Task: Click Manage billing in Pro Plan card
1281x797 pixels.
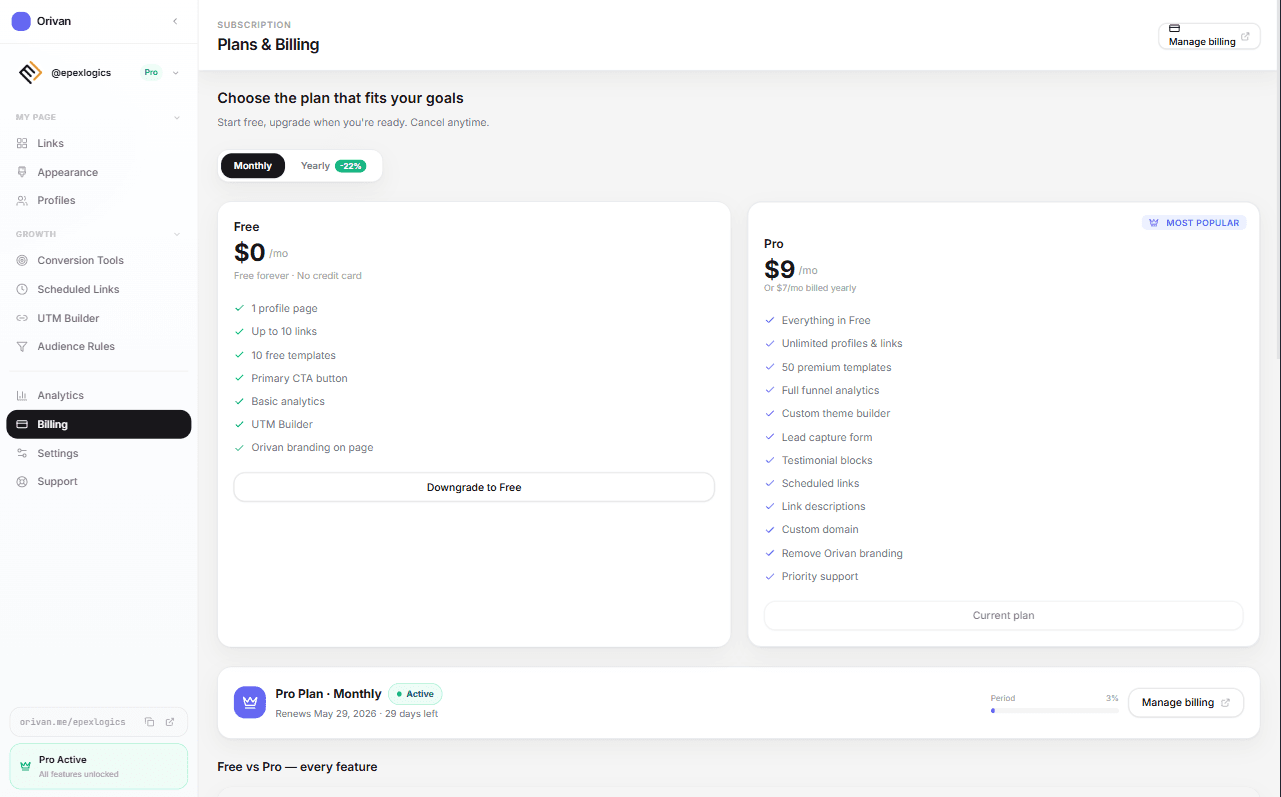Action: [x=1186, y=702]
